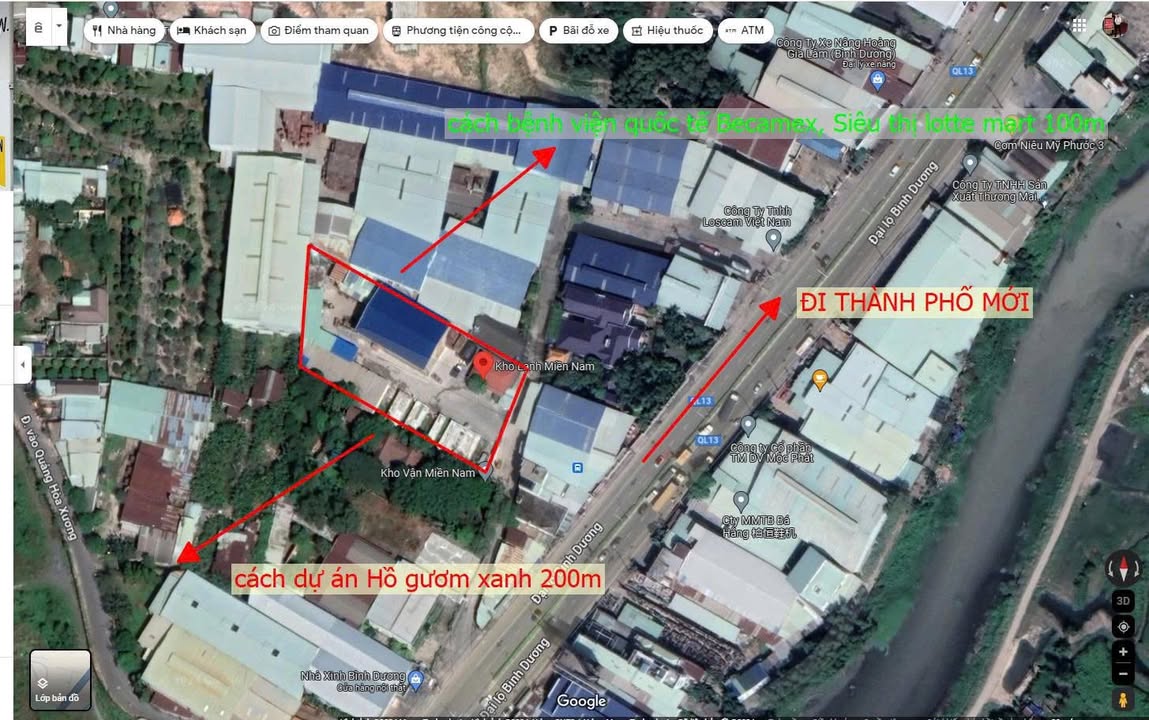Expand the Phương tiện công cộng category
This screenshot has height=720, width=1149.
click(457, 30)
